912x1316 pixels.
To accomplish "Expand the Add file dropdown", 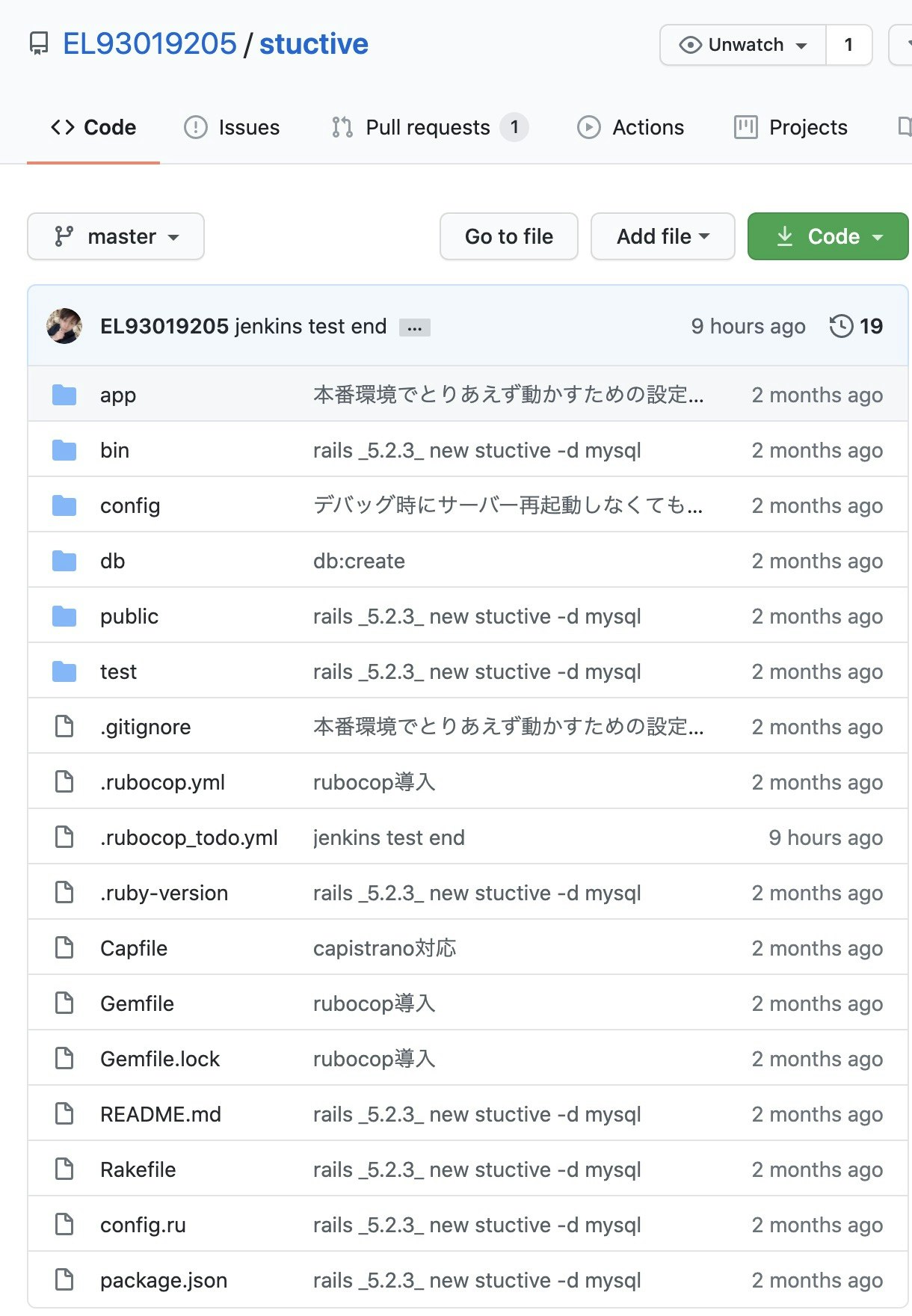I will click(x=663, y=236).
